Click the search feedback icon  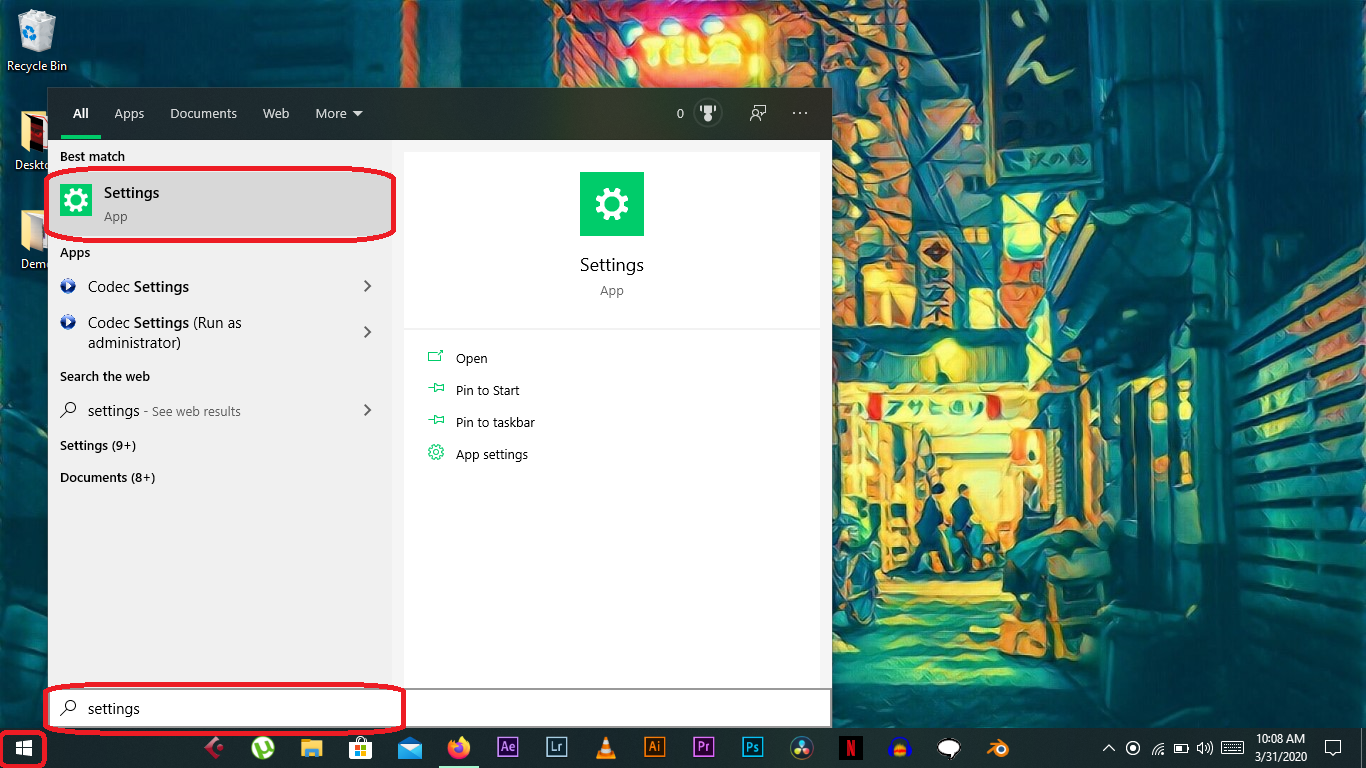coord(758,113)
